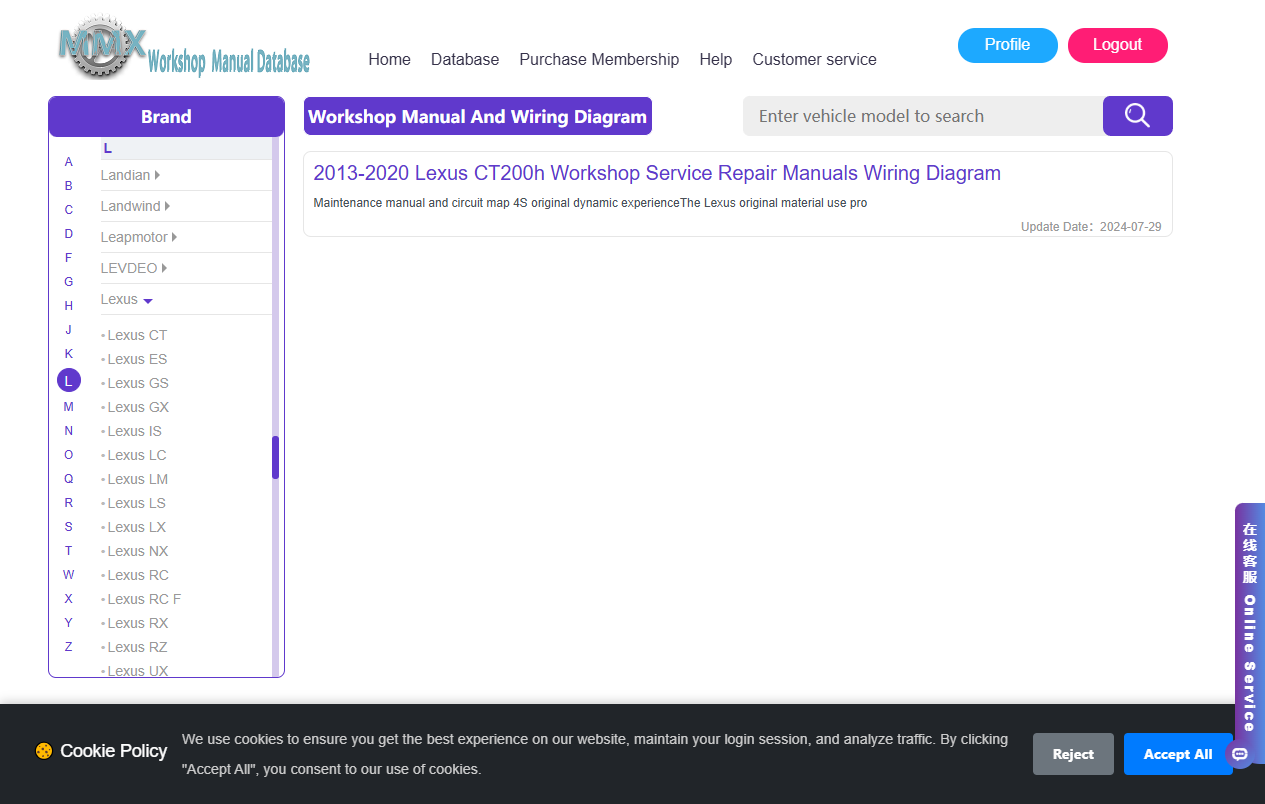This screenshot has height=804, width=1265.
Task: Select letter H in brand index
Action: (x=69, y=306)
